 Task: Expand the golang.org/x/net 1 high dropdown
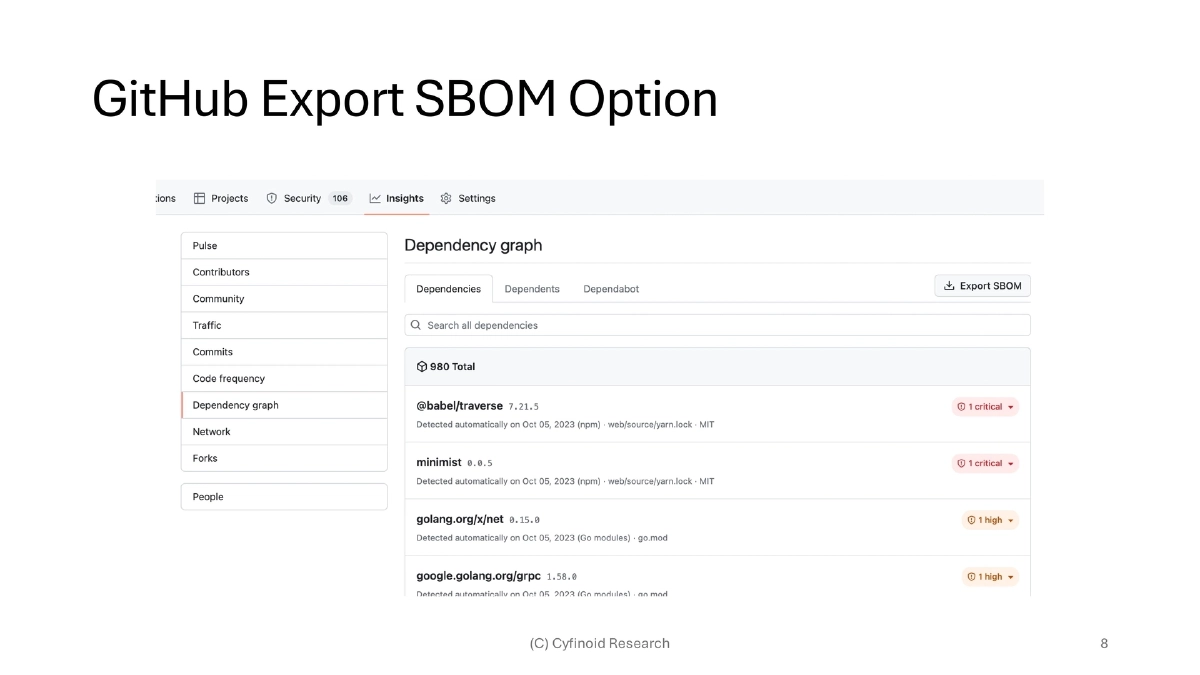(x=990, y=520)
